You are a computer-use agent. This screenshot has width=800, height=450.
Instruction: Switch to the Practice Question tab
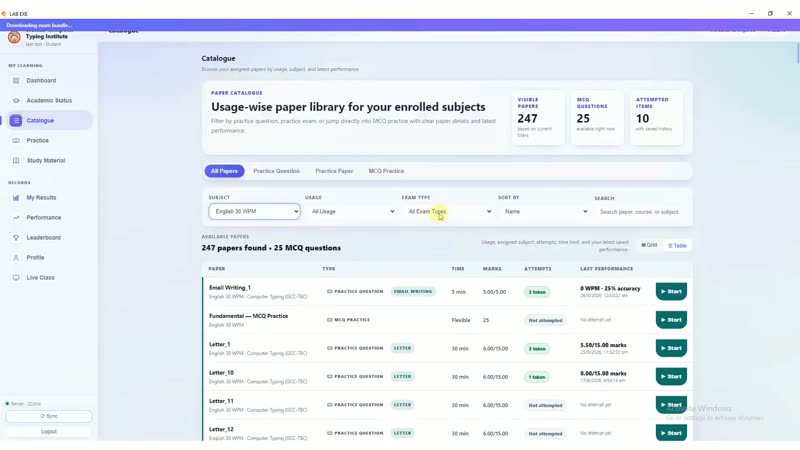[277, 171]
